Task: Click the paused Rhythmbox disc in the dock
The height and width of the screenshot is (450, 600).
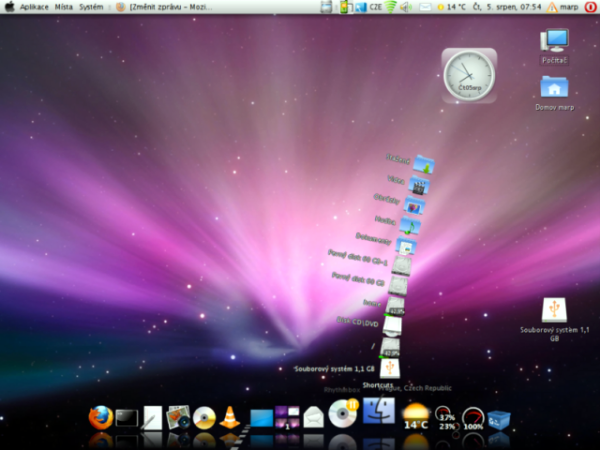Action: (343, 413)
